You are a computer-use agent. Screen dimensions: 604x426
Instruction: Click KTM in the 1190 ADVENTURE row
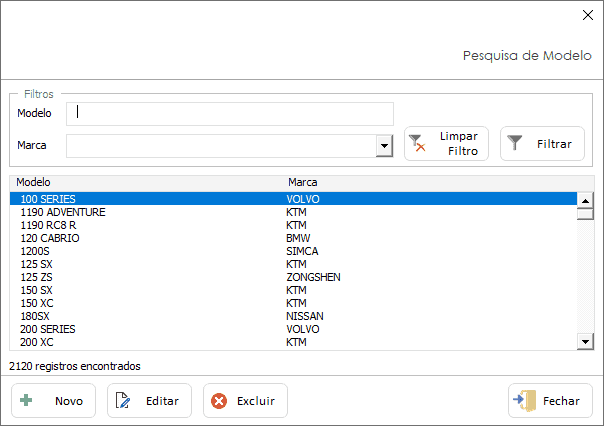pyautogui.click(x=296, y=212)
